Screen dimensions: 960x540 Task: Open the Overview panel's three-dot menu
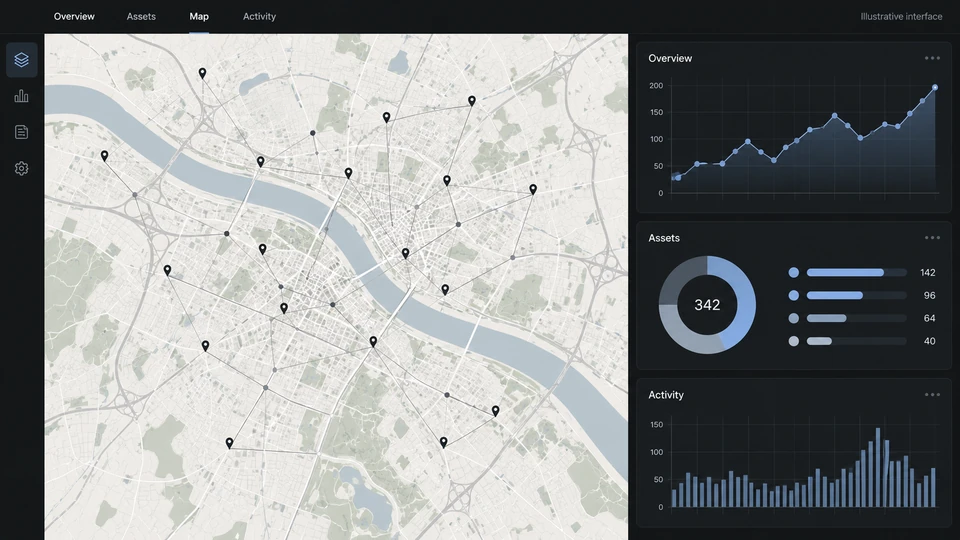coord(932,58)
